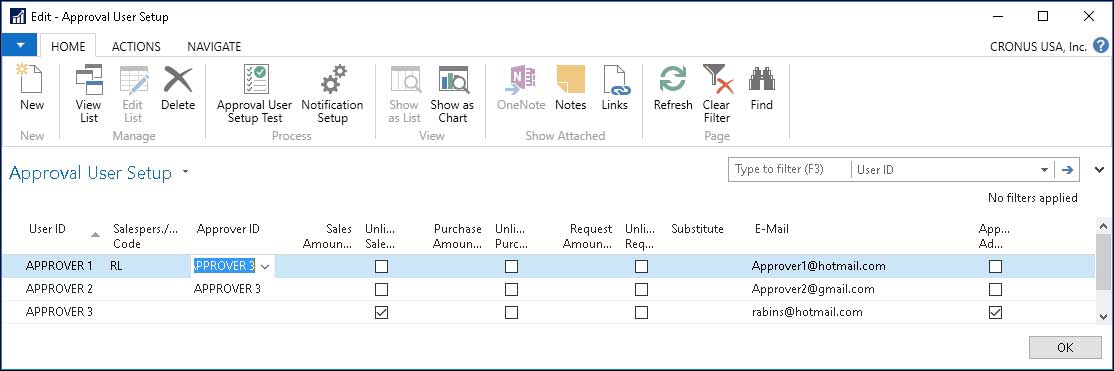This screenshot has width=1114, height=371.
Task: Click Approver ID cell of APPROVER 2 row
Action: coord(227,289)
